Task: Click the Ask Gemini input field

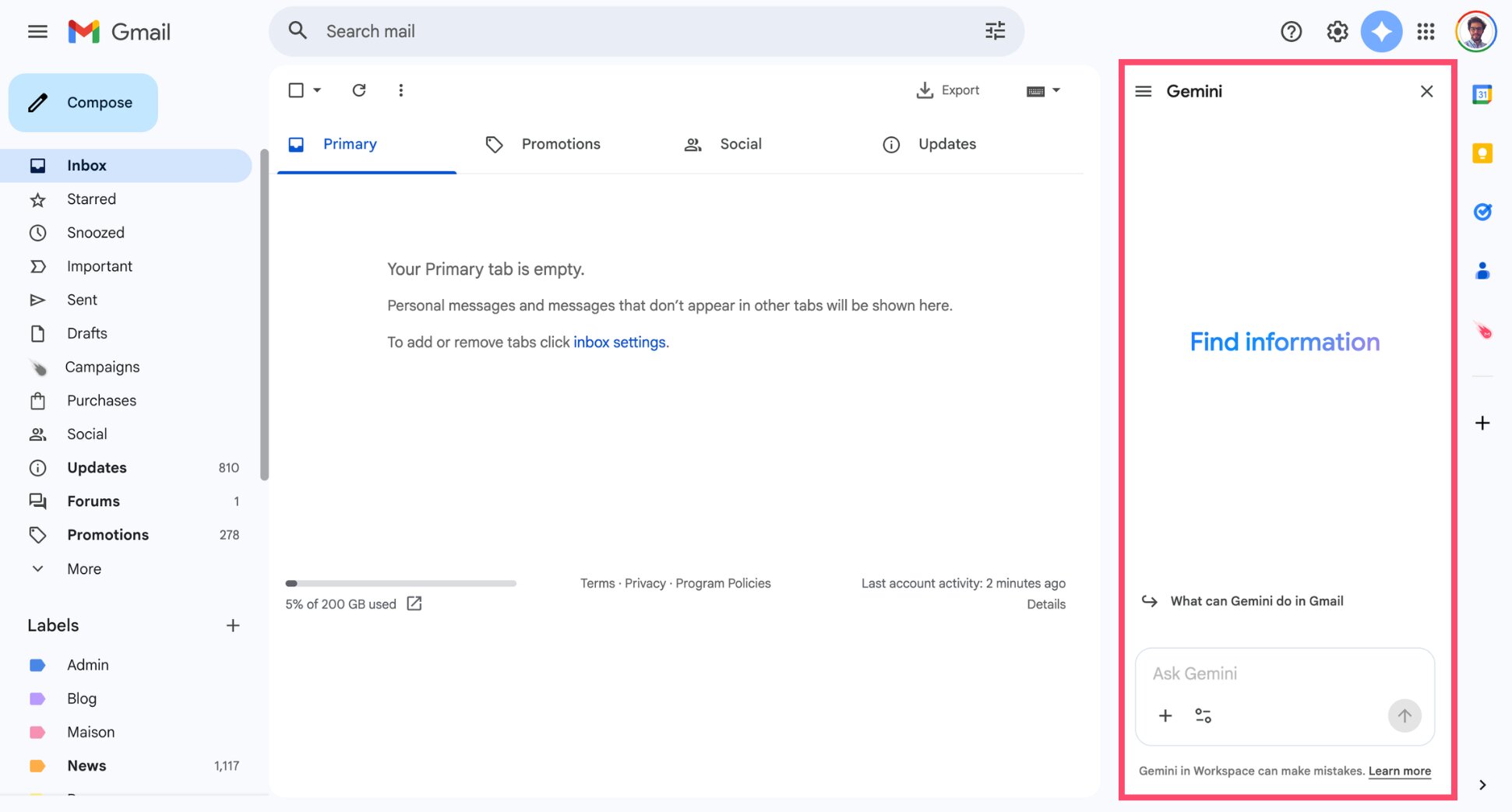Action: pyautogui.click(x=1285, y=673)
